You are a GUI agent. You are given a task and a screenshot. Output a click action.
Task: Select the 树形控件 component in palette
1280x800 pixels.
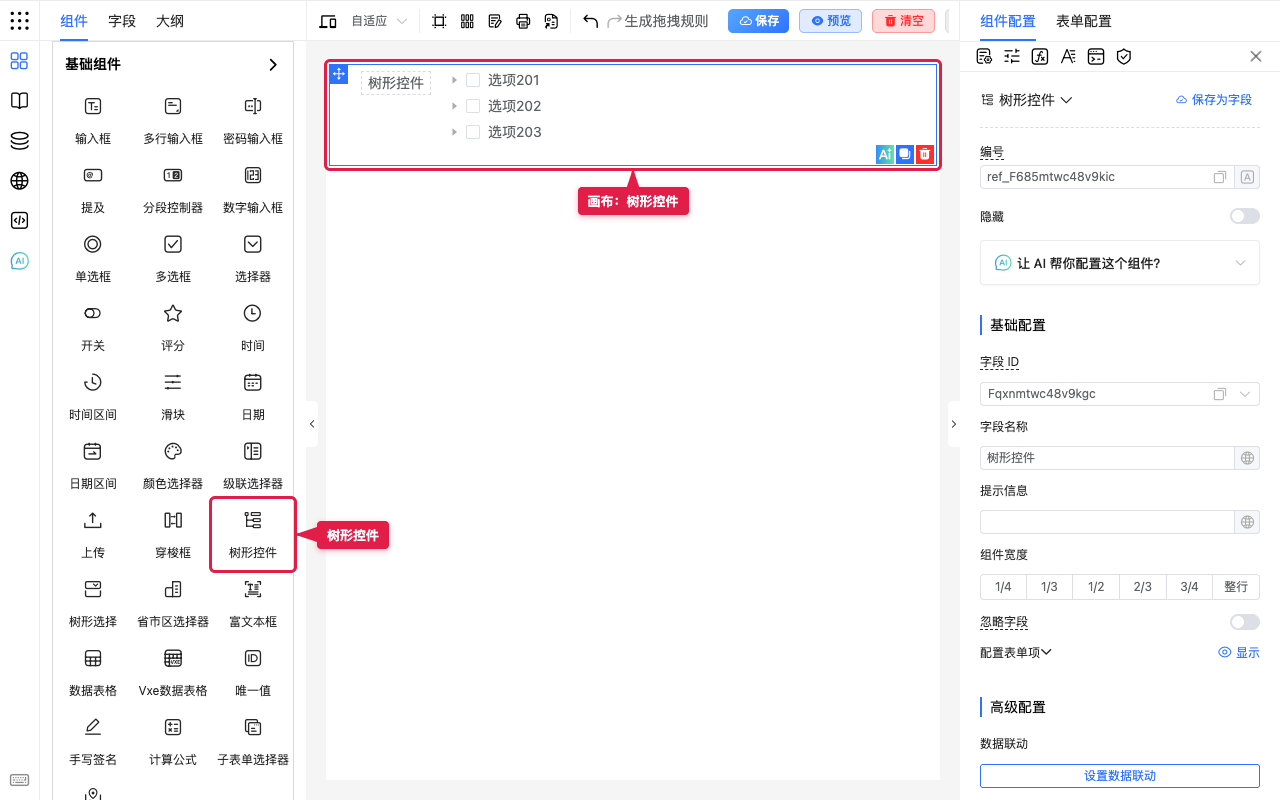(x=253, y=534)
